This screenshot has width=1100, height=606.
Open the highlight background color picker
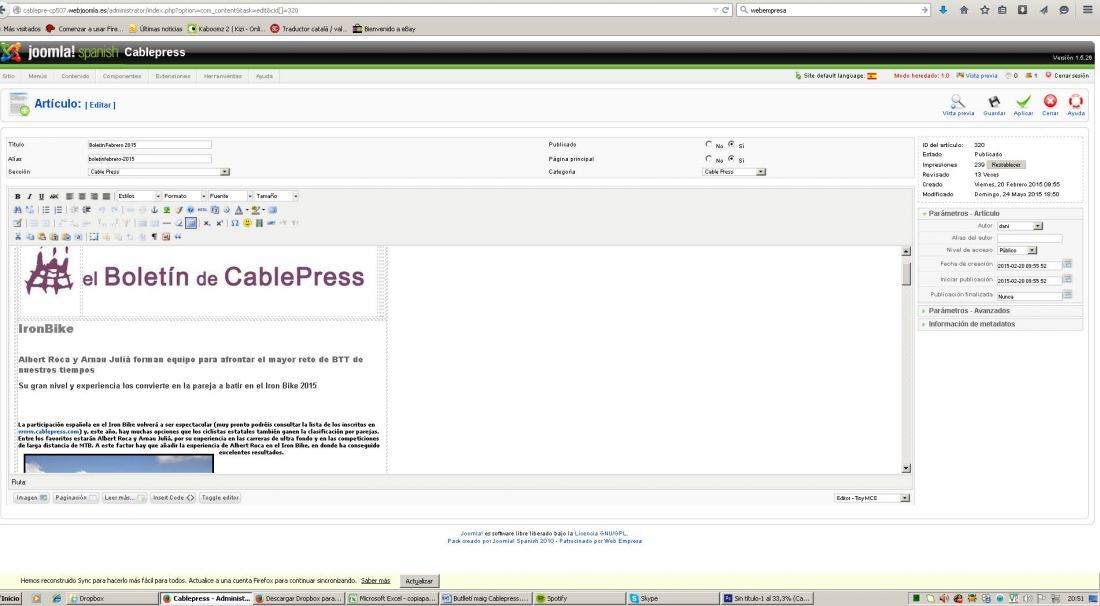point(255,210)
